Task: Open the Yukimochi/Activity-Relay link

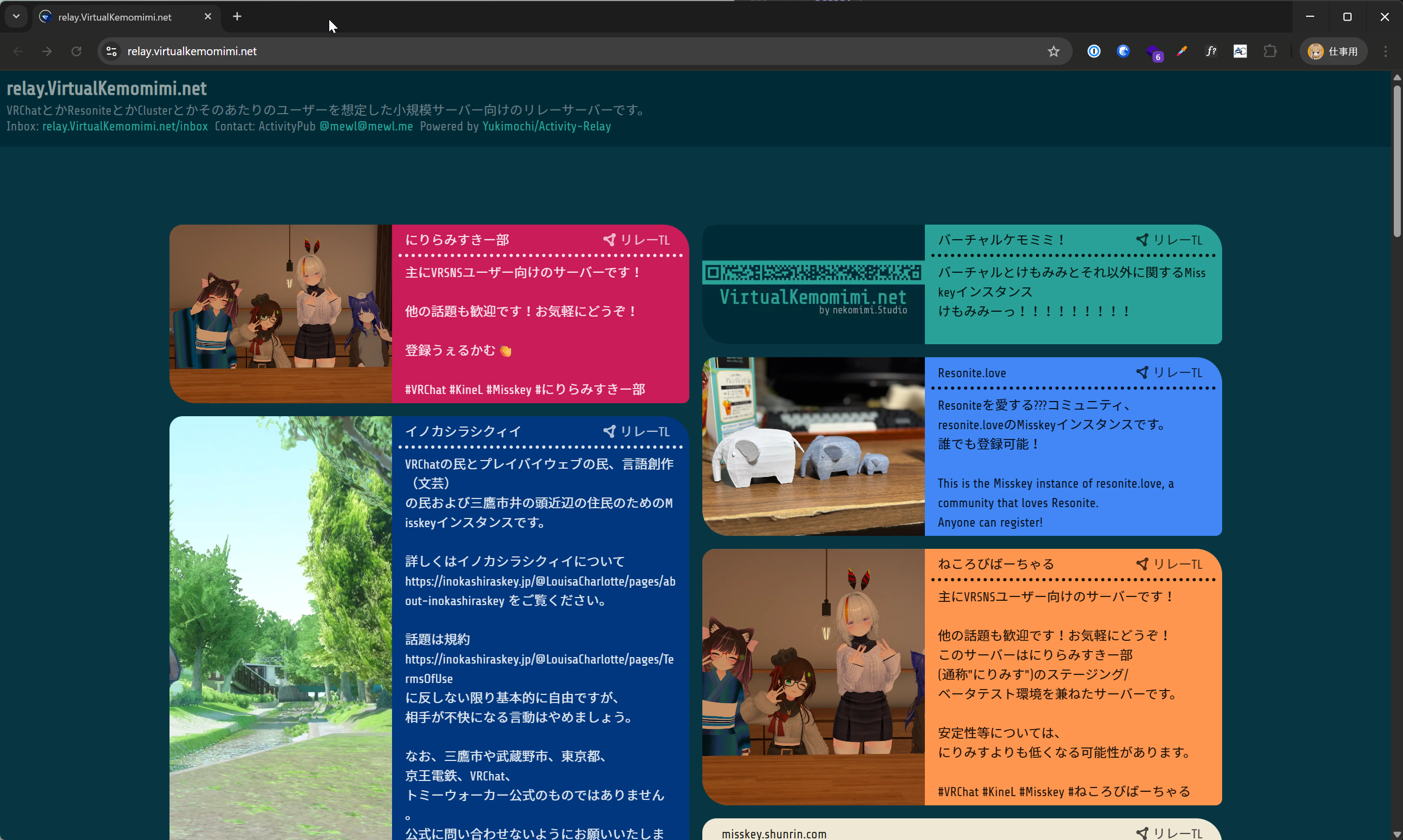Action: pyautogui.click(x=546, y=126)
